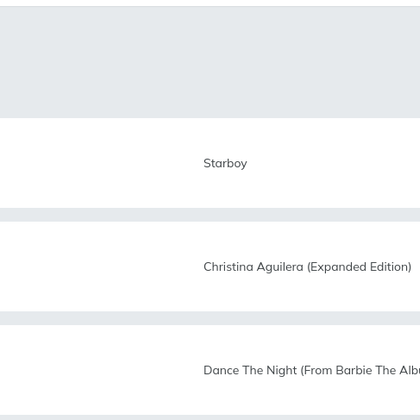Click empty area left of Starboy text

coord(100,163)
